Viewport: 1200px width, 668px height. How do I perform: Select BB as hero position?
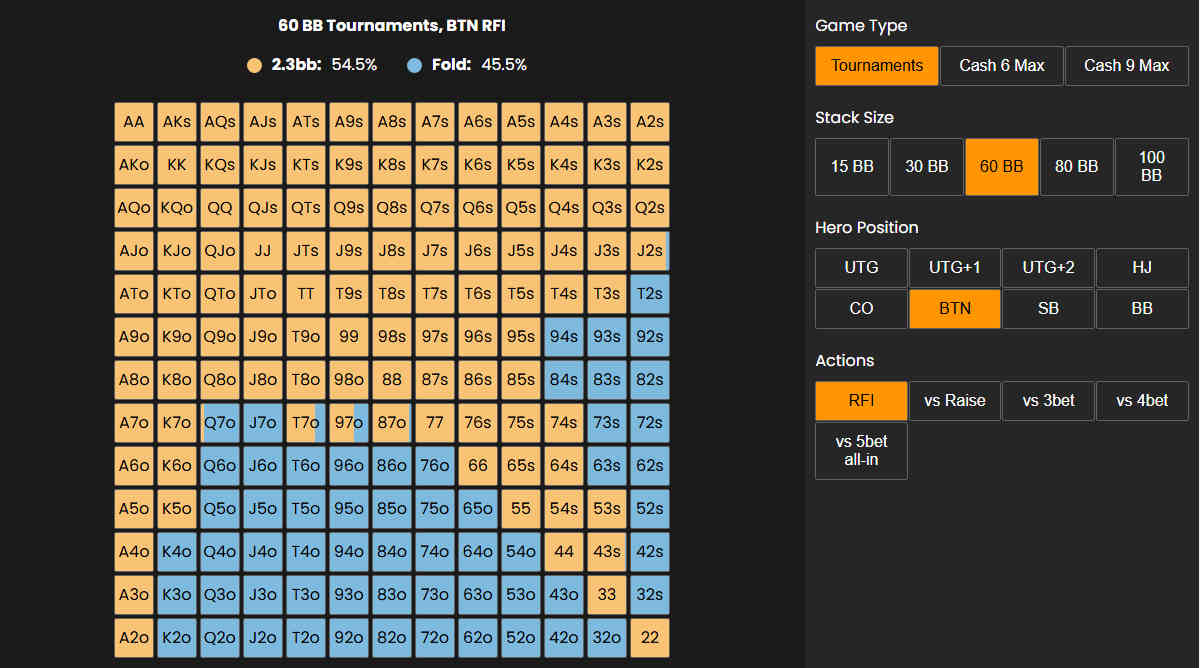pyautogui.click(x=1142, y=308)
